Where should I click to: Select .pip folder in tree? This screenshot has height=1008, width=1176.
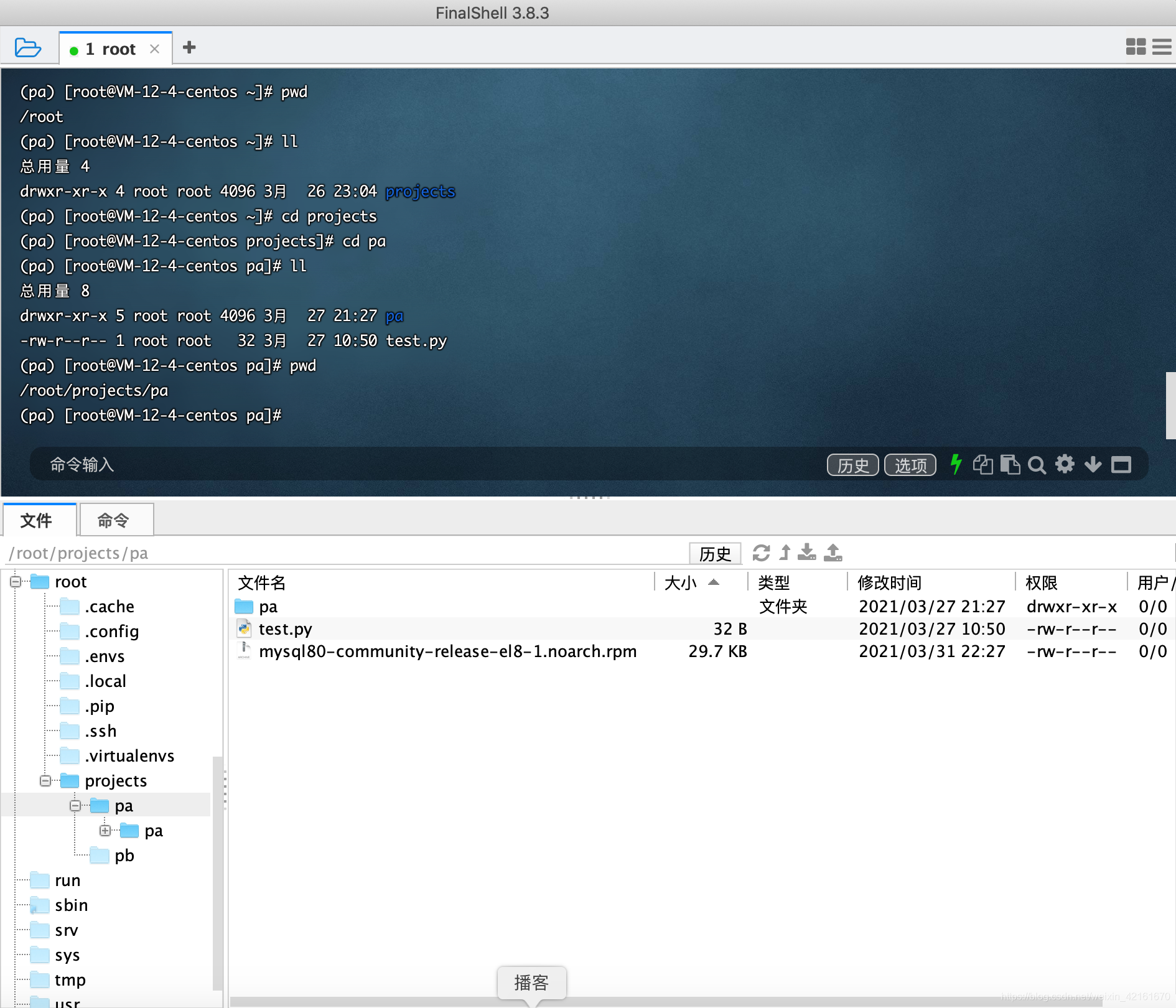(88, 706)
